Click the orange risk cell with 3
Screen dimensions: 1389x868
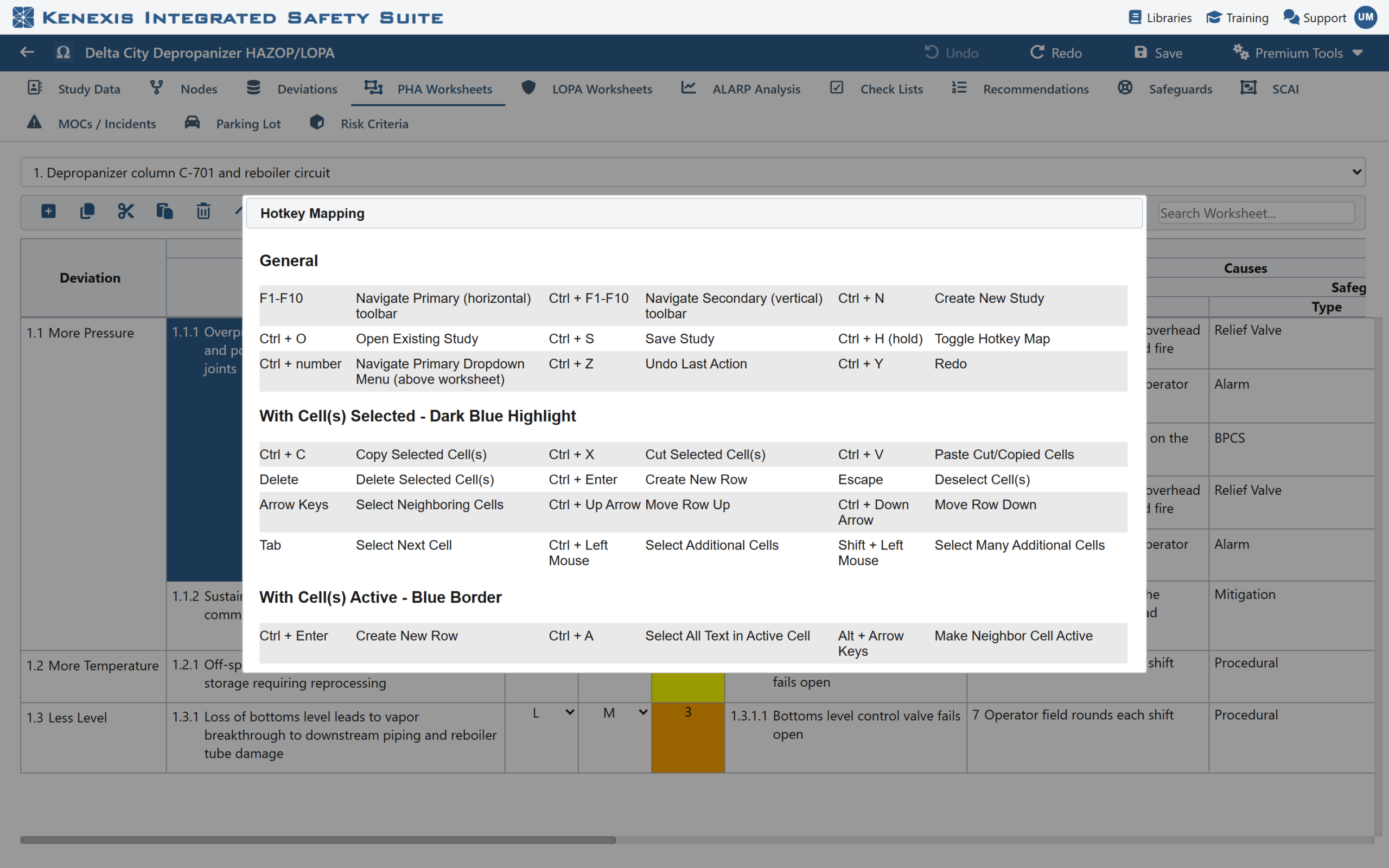[x=687, y=738]
